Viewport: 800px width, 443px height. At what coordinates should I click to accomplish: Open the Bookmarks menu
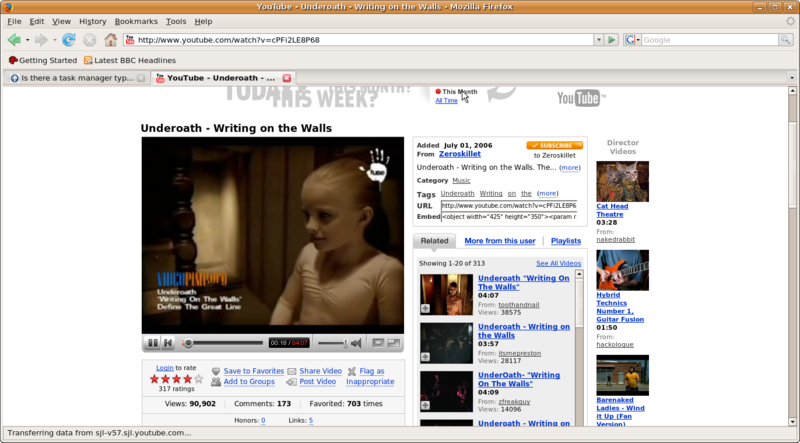(x=136, y=21)
